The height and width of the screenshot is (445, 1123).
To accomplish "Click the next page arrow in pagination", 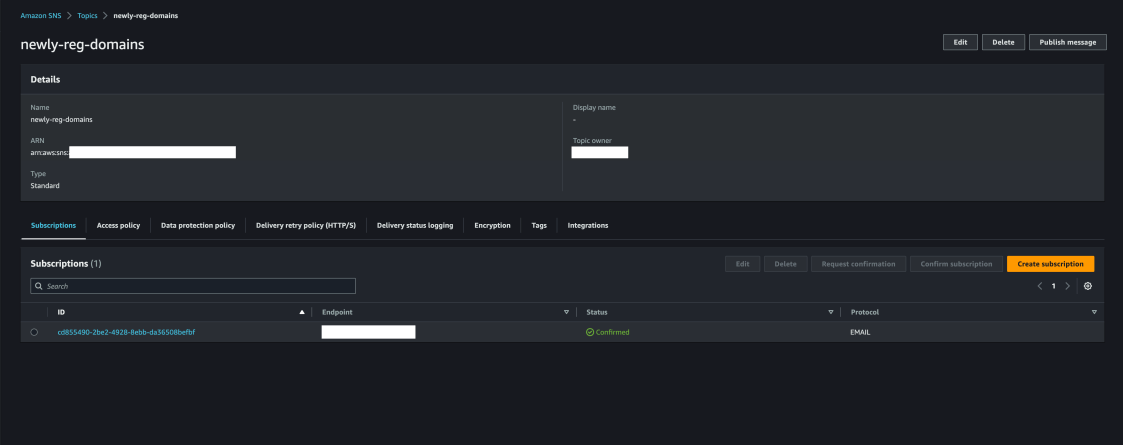I will tap(1067, 286).
